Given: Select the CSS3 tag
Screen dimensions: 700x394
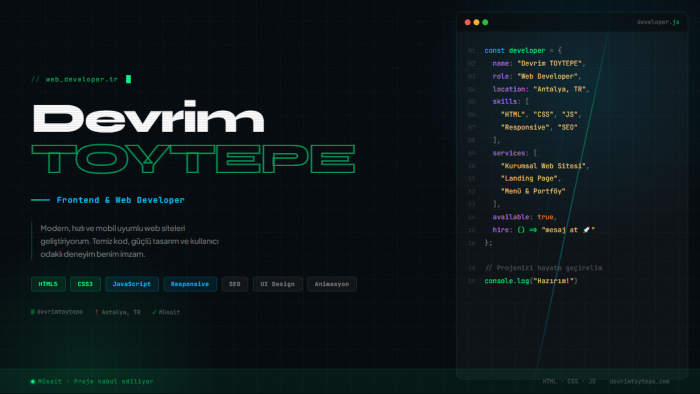Looking at the screenshot, I should point(85,284).
